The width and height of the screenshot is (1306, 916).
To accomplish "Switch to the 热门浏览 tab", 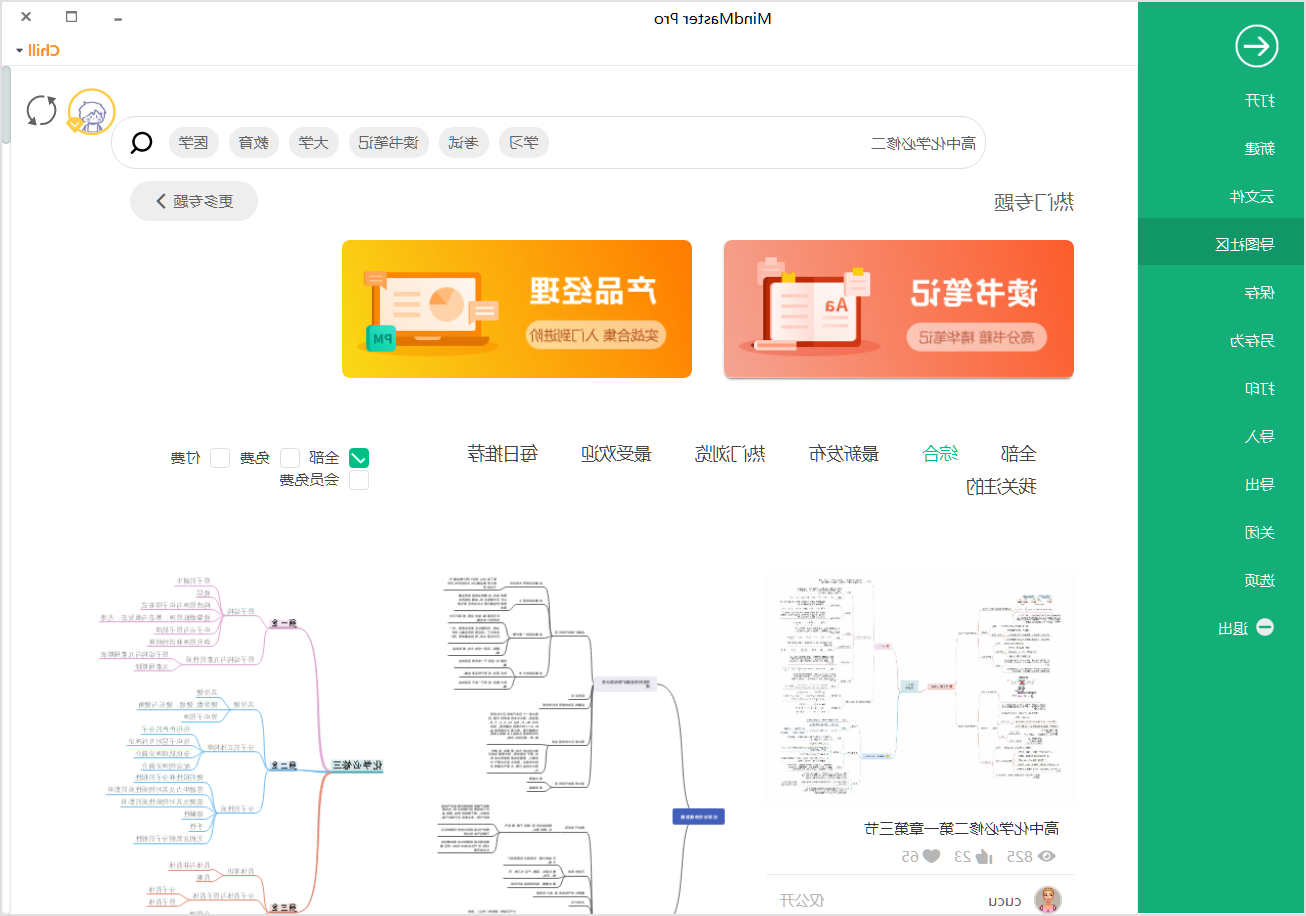I will point(731,453).
